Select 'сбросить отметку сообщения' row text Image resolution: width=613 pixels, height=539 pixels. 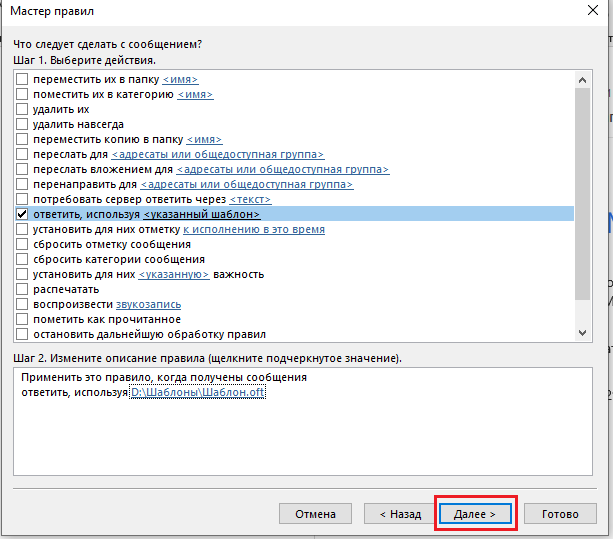[112, 244]
